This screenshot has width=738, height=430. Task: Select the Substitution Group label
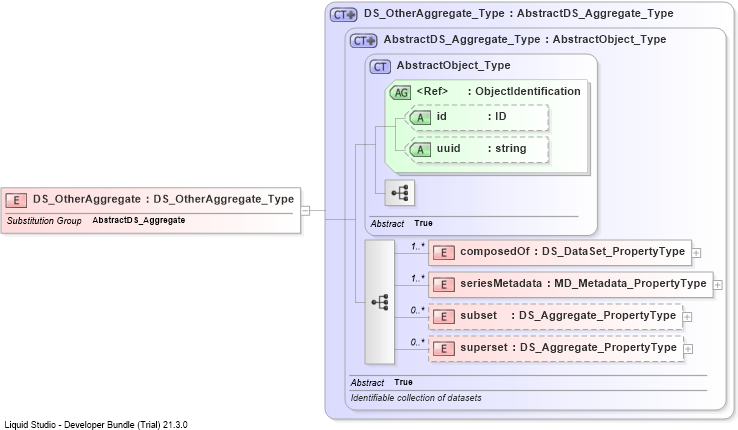(x=44, y=221)
